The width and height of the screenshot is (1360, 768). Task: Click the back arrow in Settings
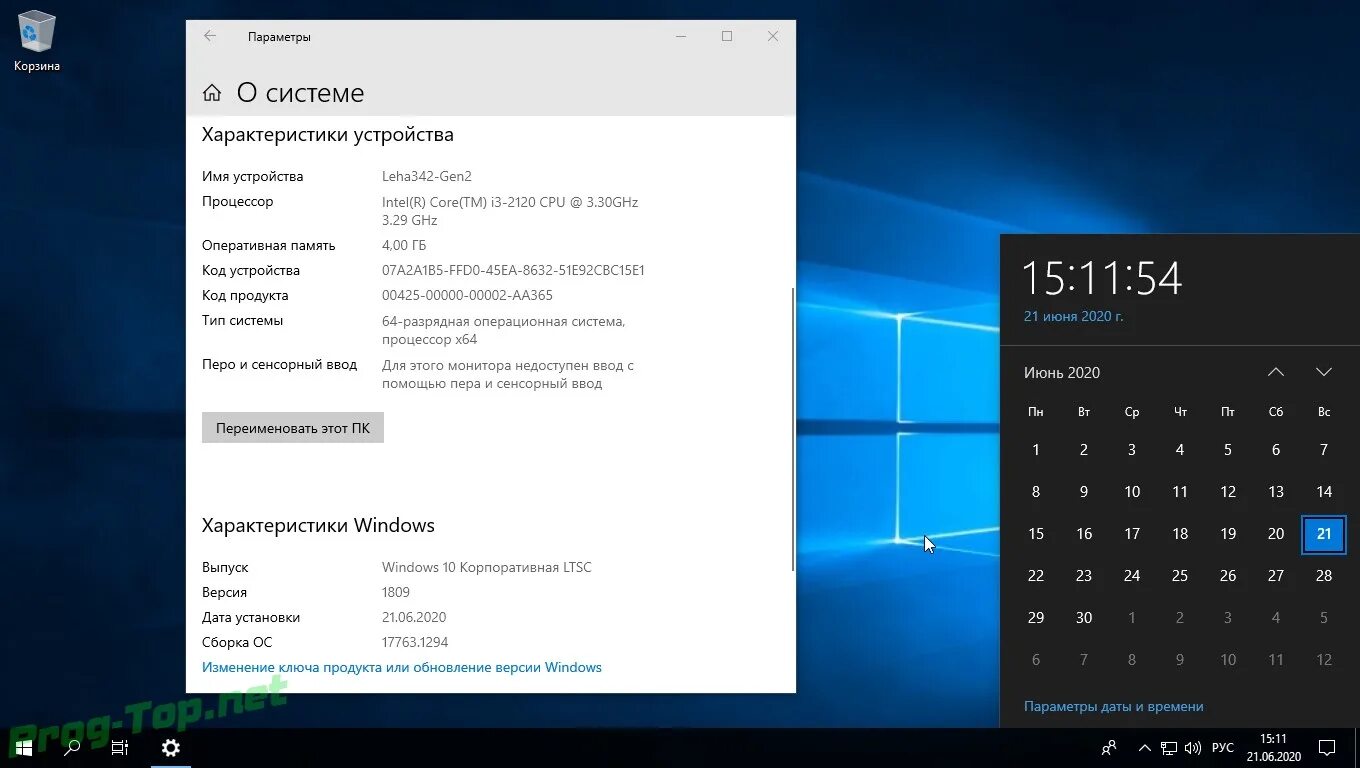(210, 36)
